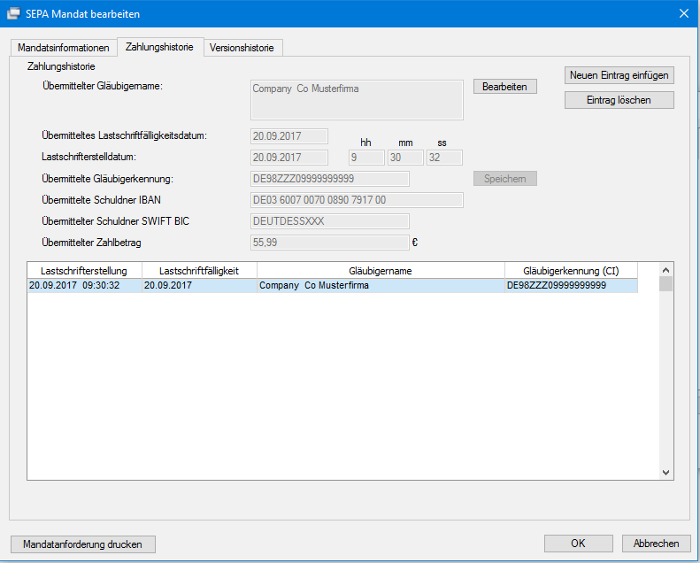The image size is (700, 563).
Task: Click the Zahlbetrag field showing 55,99
Action: [x=330, y=242]
